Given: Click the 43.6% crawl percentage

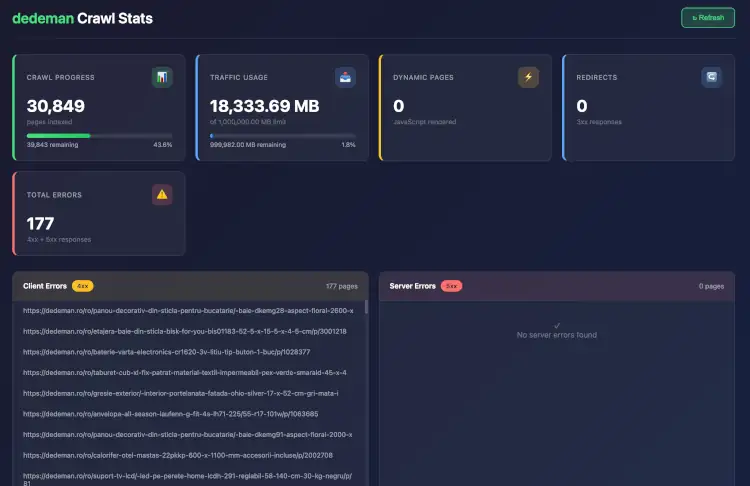Looking at the screenshot, I should 163,144.
